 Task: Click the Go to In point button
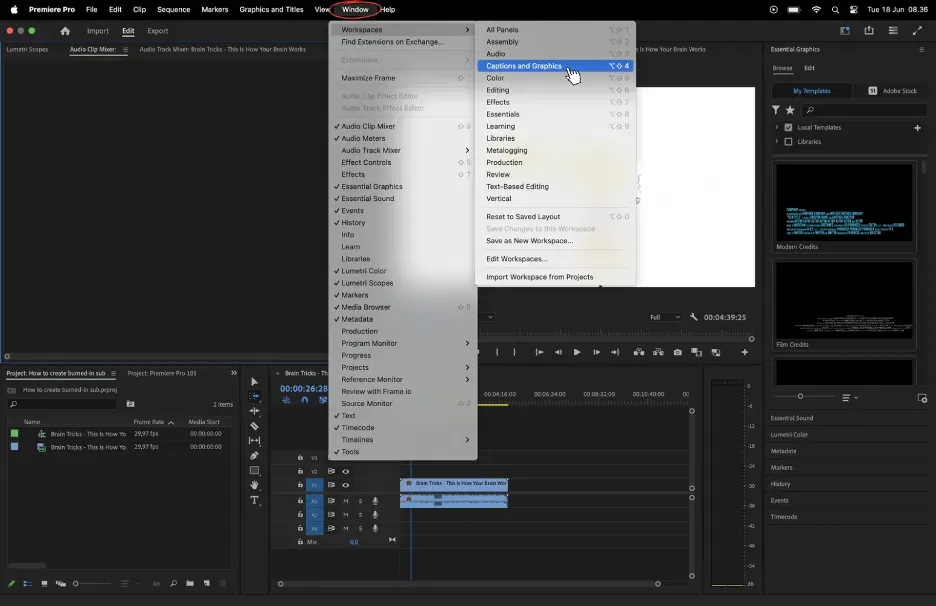pos(539,352)
